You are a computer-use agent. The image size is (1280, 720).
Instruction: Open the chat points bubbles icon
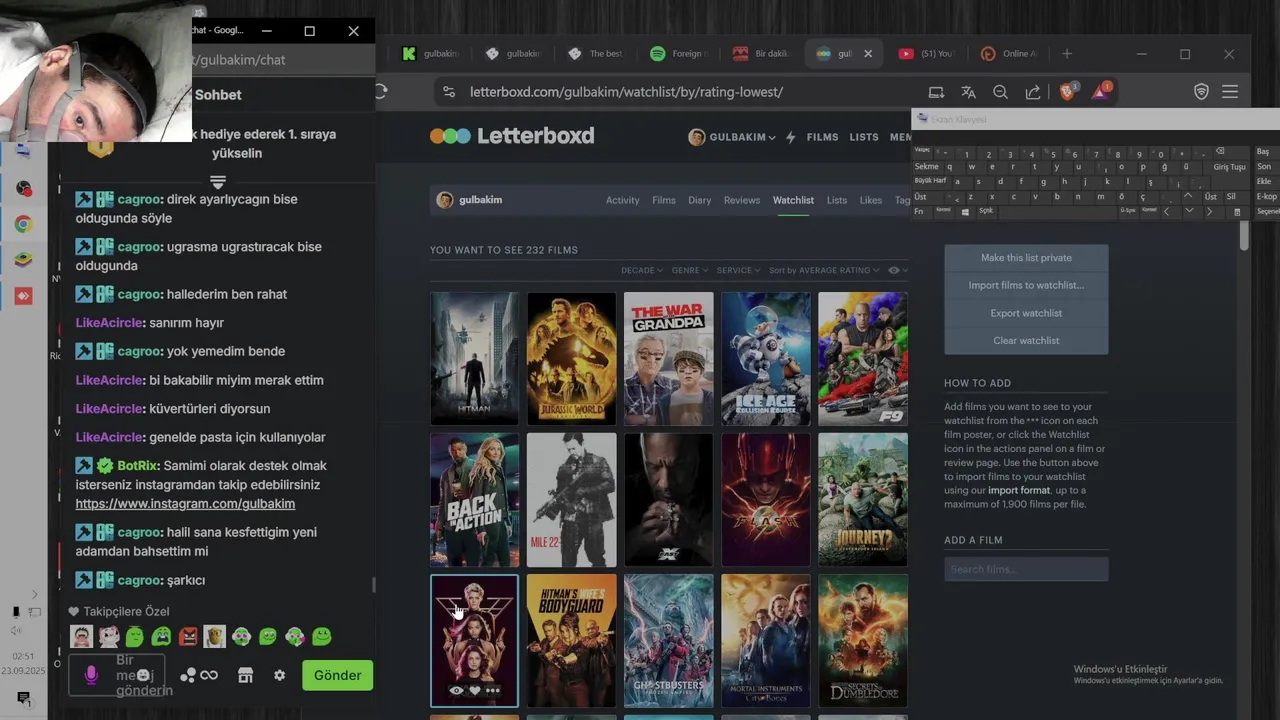[x=188, y=675]
